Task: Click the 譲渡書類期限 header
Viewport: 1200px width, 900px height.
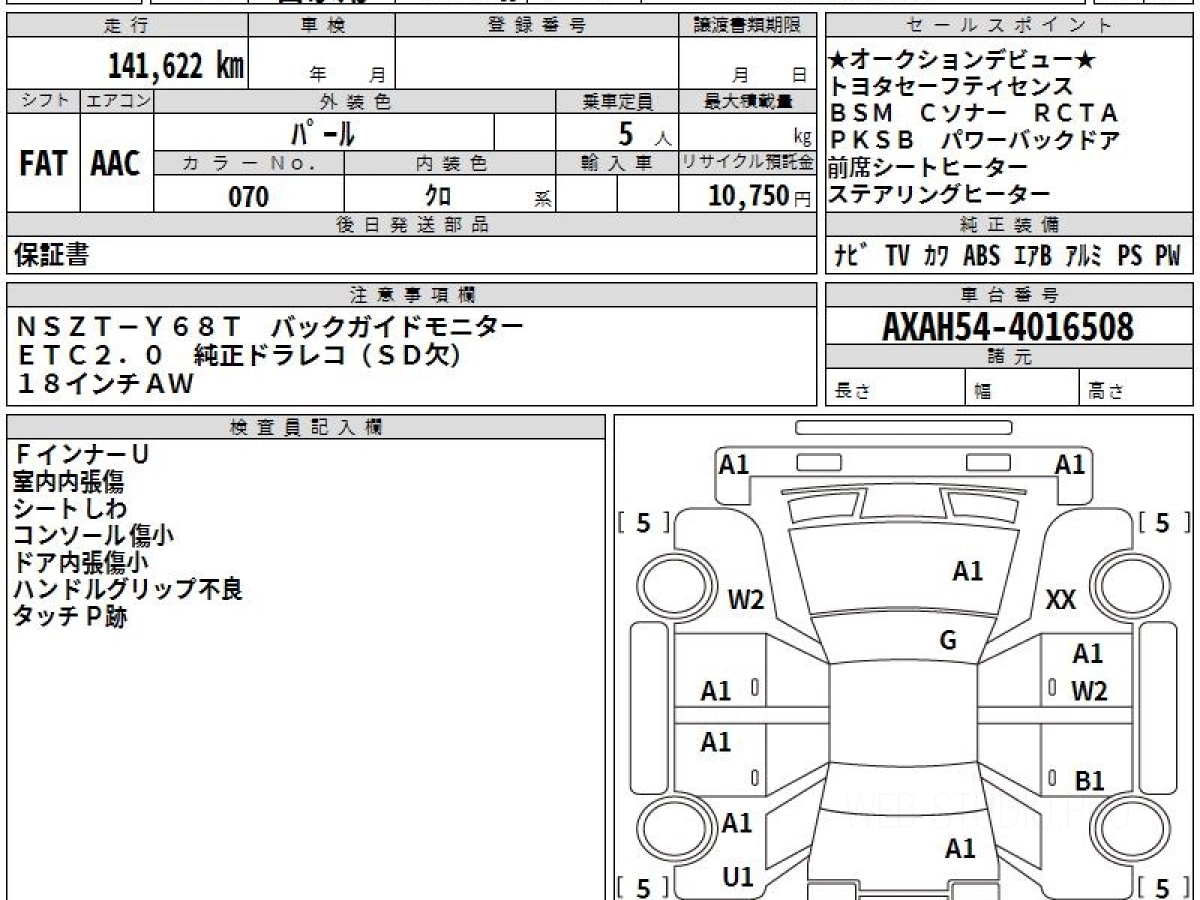Action: 747,26
